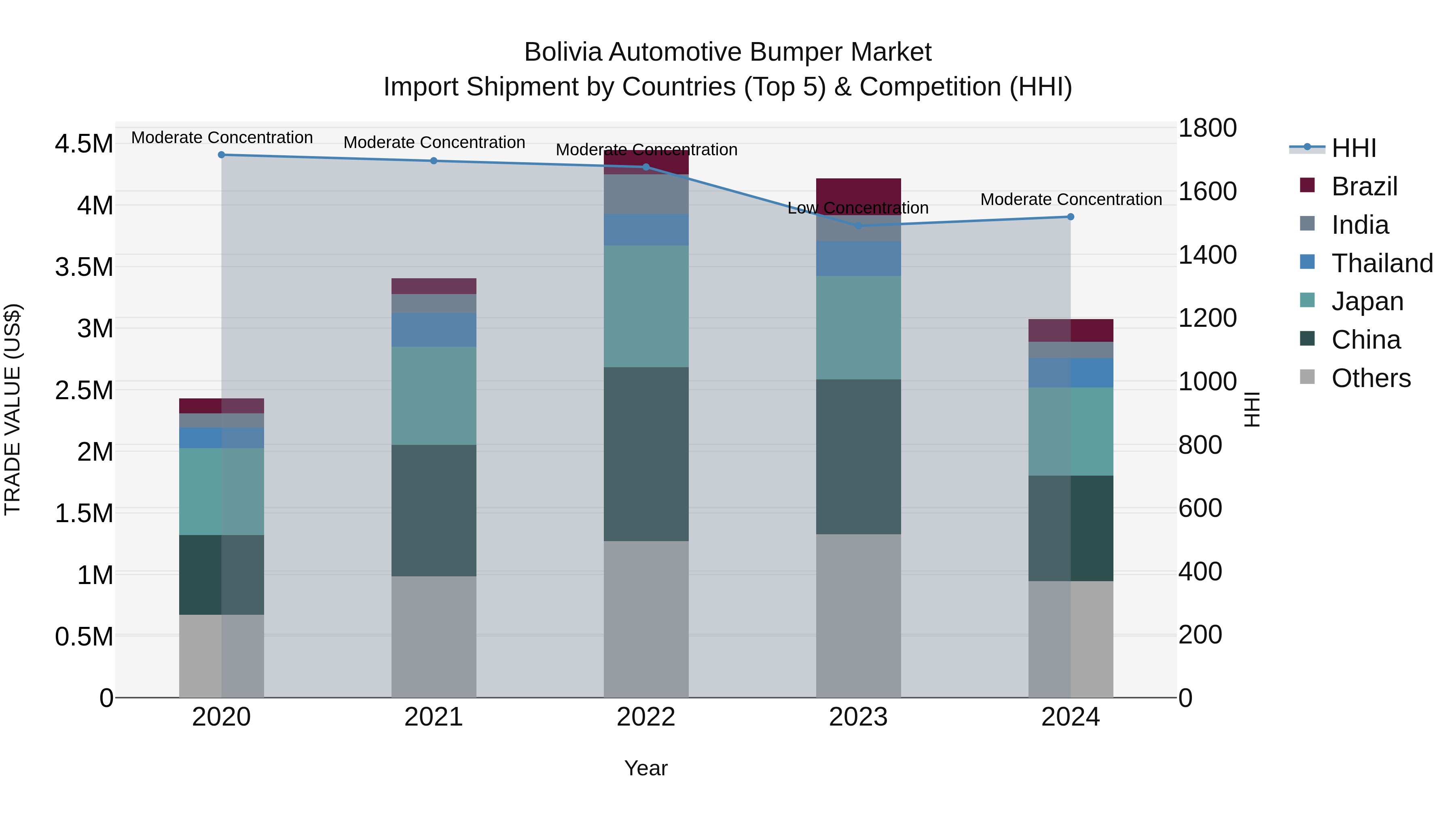
Task: Click the 2022 HHI data point
Action: (647, 167)
